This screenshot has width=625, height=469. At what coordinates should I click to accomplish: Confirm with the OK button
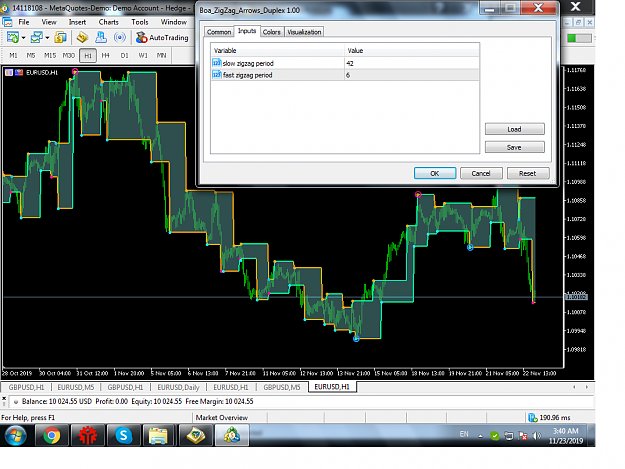[435, 173]
